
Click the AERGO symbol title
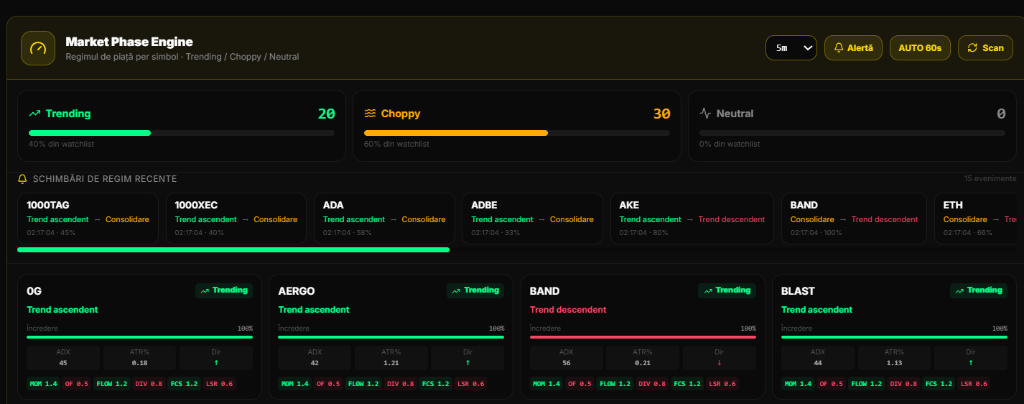click(x=296, y=291)
